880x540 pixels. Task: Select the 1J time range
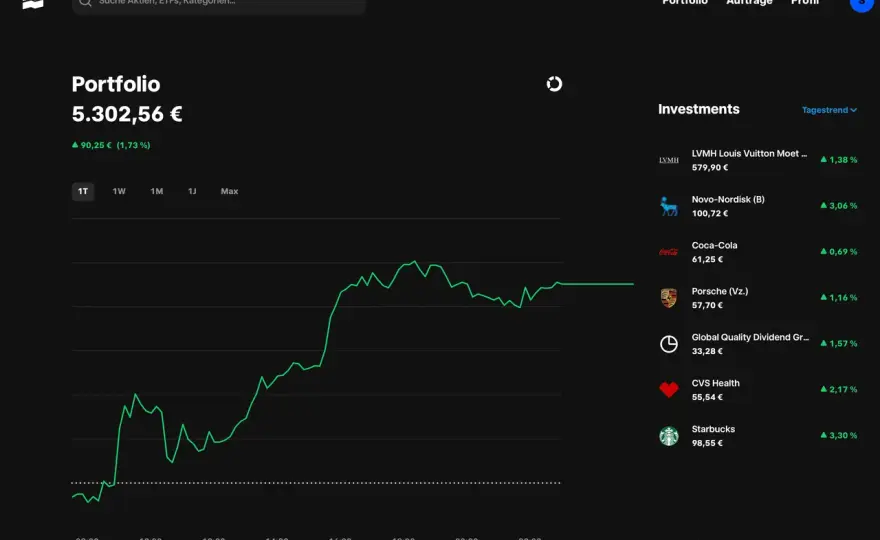(192, 191)
